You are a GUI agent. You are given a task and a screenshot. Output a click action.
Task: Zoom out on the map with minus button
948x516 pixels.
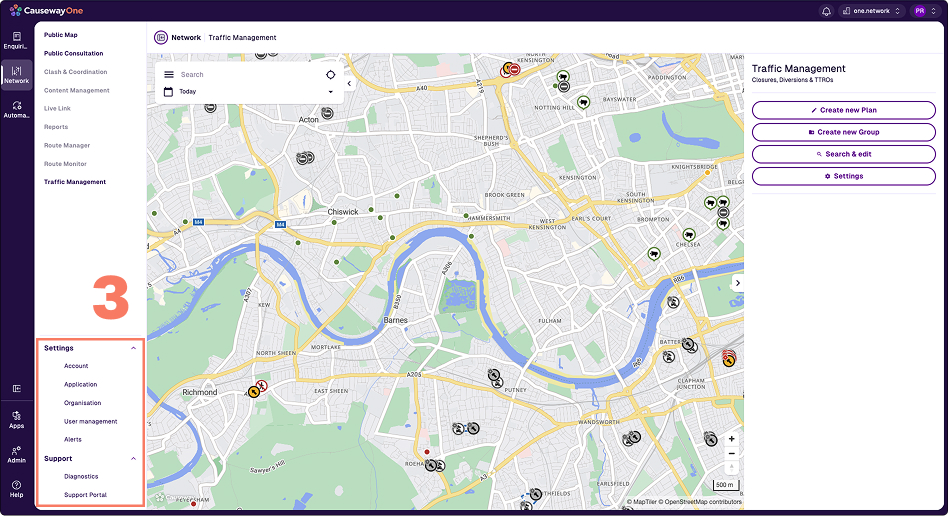(x=732, y=454)
